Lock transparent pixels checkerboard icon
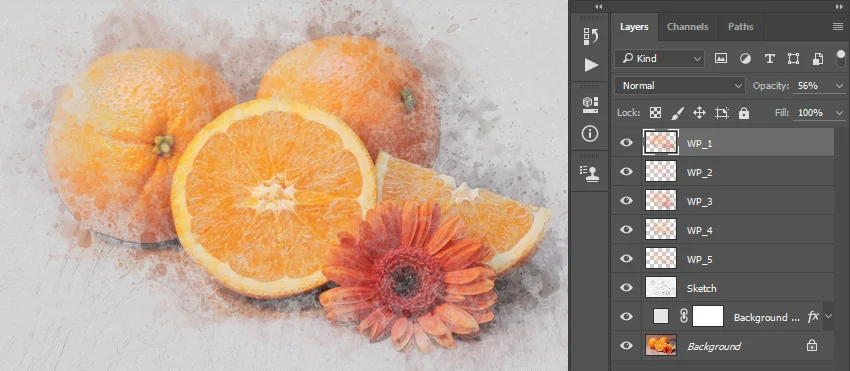The height and width of the screenshot is (371, 850). pyautogui.click(x=655, y=113)
